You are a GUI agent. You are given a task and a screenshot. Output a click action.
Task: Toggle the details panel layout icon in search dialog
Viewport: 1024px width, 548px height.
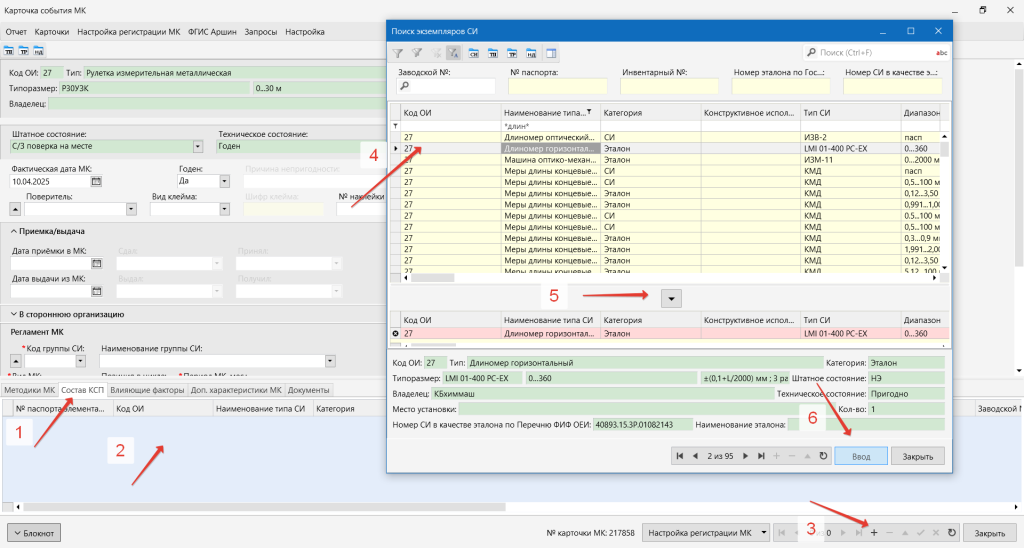point(551,54)
